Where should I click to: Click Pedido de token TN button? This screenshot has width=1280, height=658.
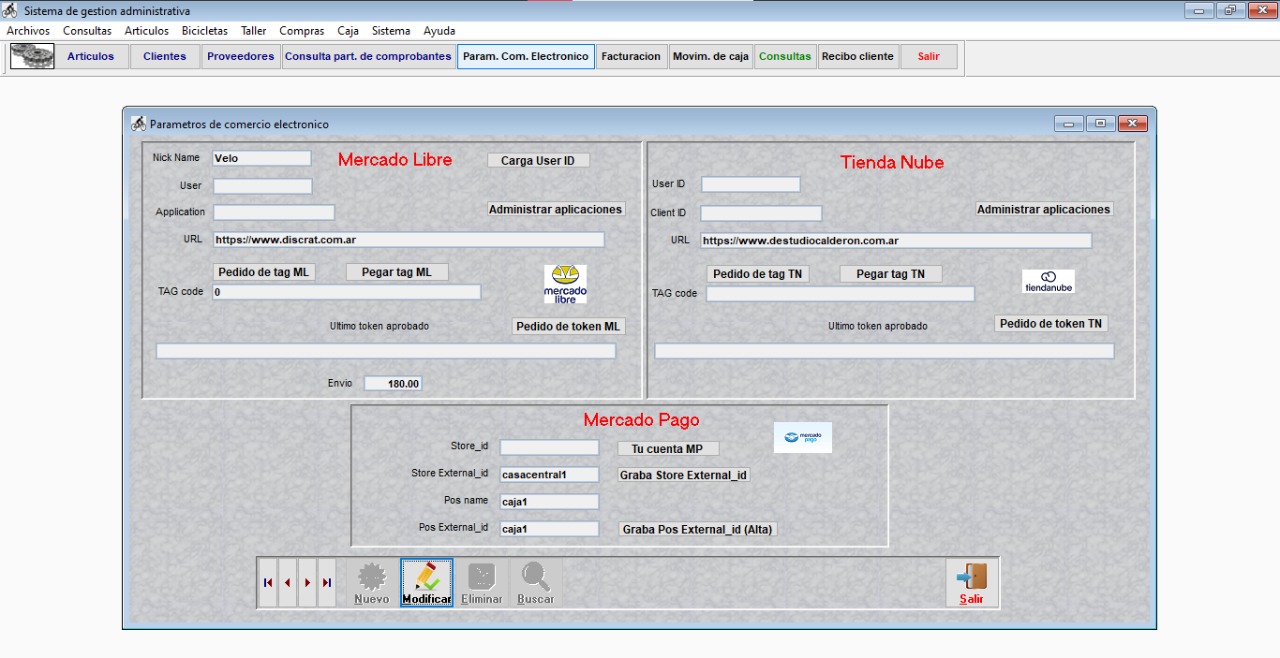1051,323
